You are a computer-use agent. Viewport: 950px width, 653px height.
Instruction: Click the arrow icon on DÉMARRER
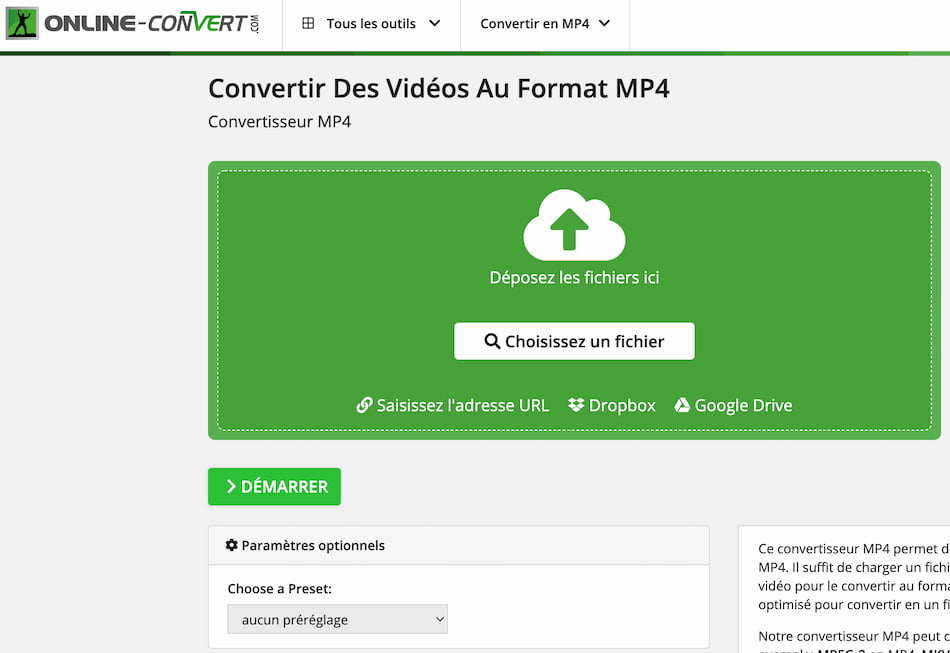click(x=231, y=486)
